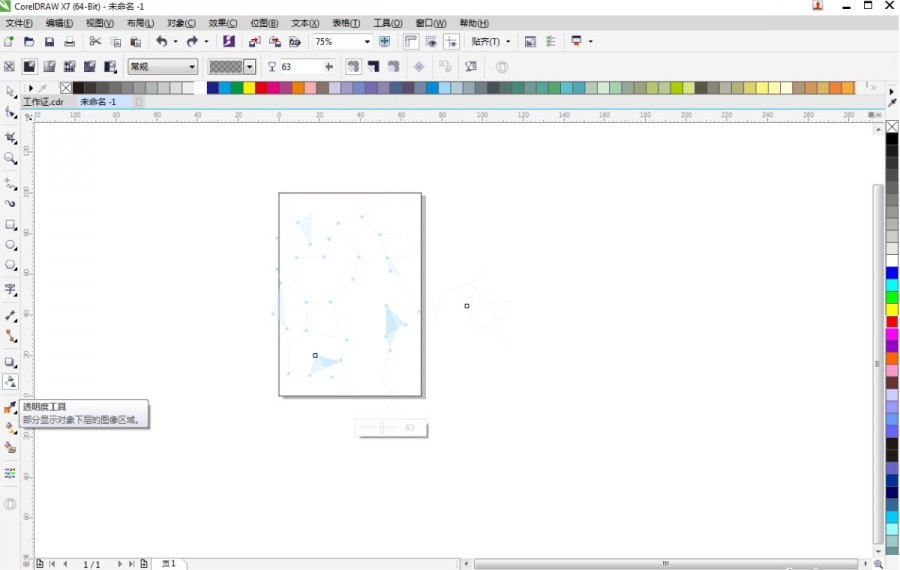Apply transparency to All (fill and outline)
The height and width of the screenshot is (570, 900).
pos(353,67)
